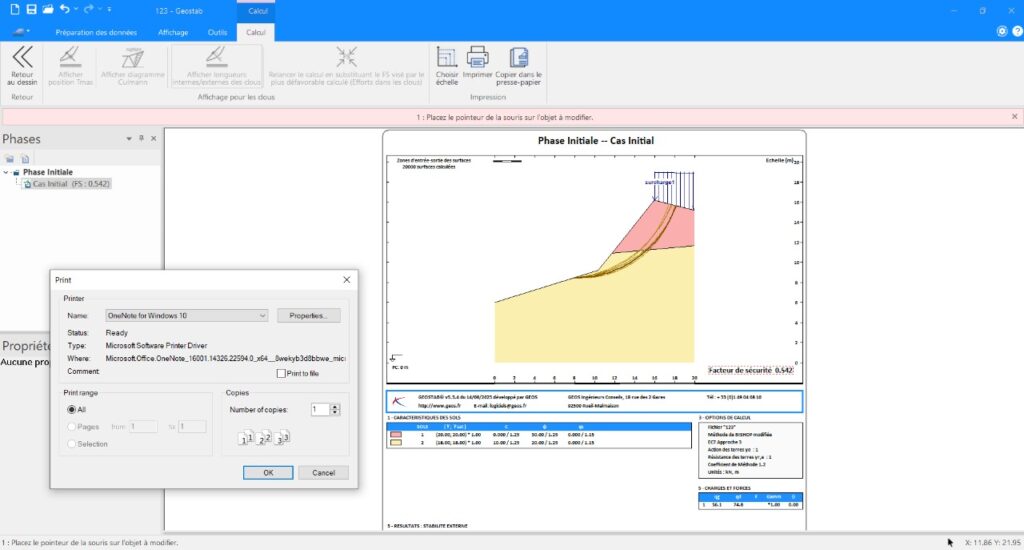Open the application menu button left of Préparation des données
The image size is (1024, 550).
click(x=21, y=32)
